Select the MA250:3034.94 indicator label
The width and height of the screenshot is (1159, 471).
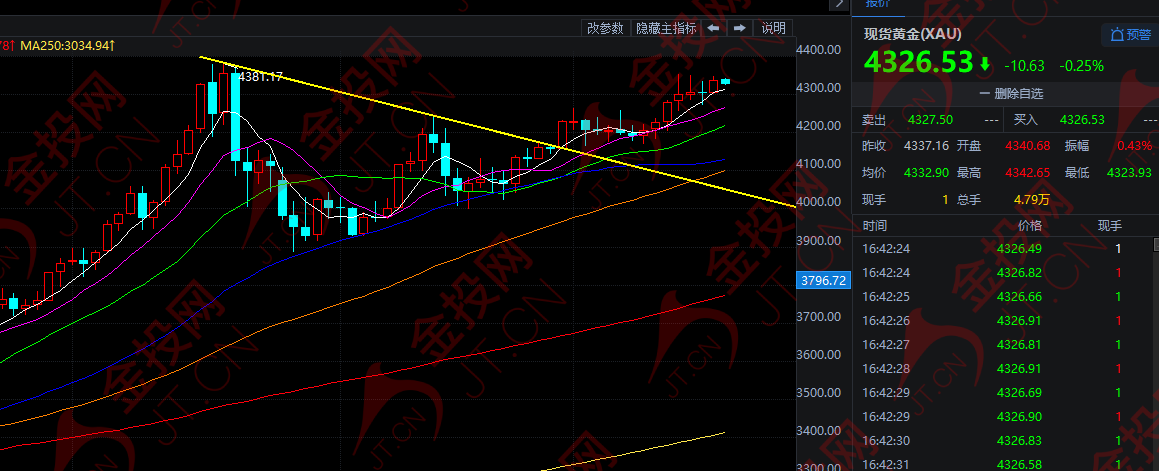67,46
